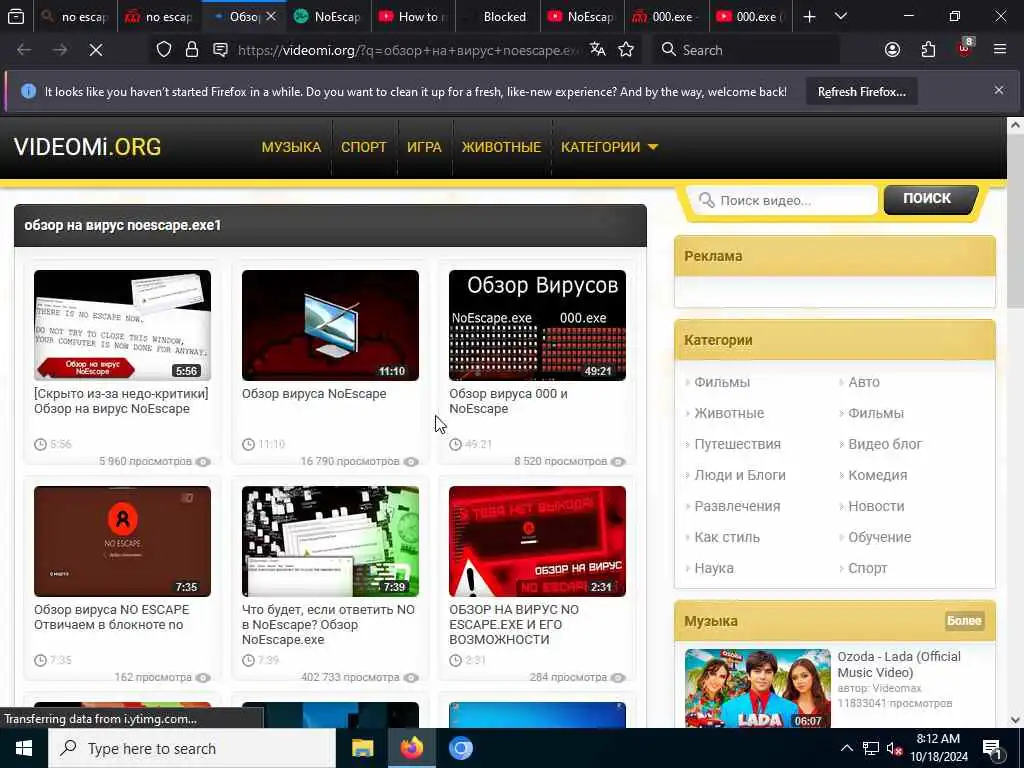The image size is (1024, 768).
Task: Click the translate page icon
Action: coord(598,50)
